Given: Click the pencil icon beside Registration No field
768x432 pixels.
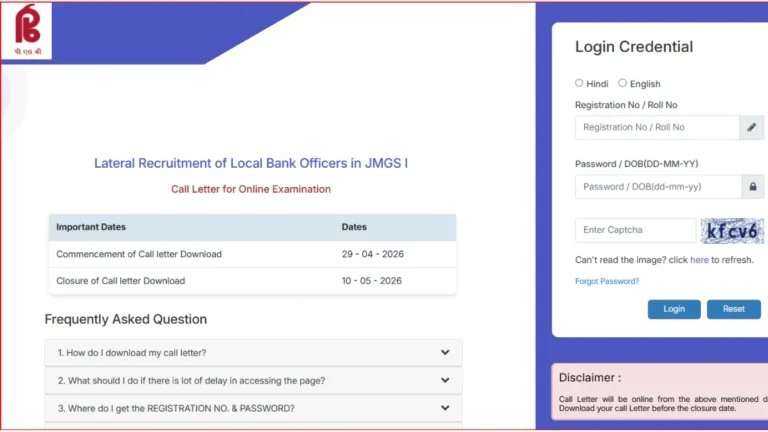Looking at the screenshot, I should tap(751, 127).
